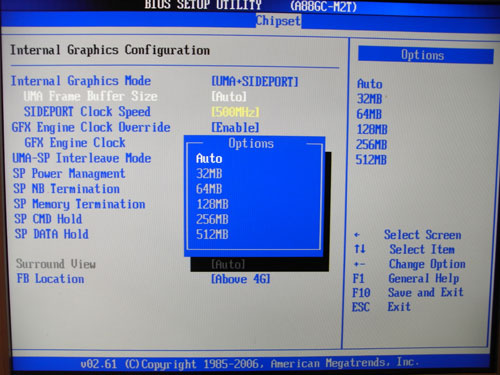The image size is (500, 375).
Task: Select SIDEPORT Clock Speed setting
Action: [87, 112]
